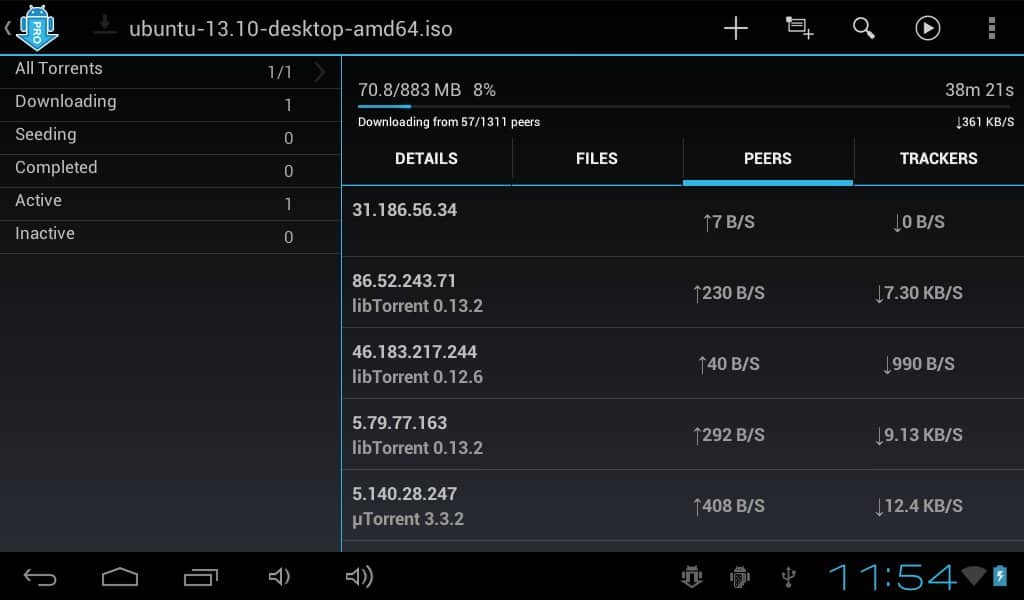Tap the volume down speaker icon
This screenshot has height=600, width=1024.
click(x=279, y=576)
